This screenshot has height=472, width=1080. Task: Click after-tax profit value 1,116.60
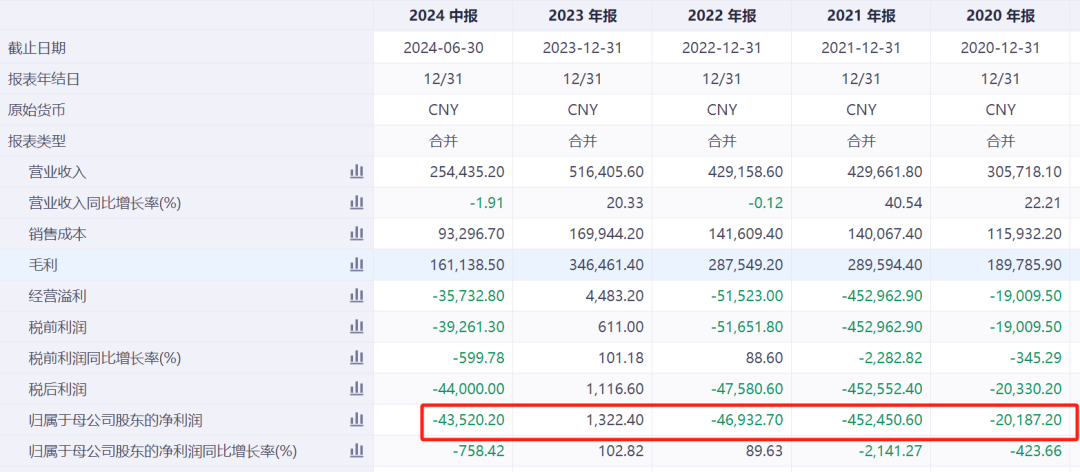tap(613, 389)
